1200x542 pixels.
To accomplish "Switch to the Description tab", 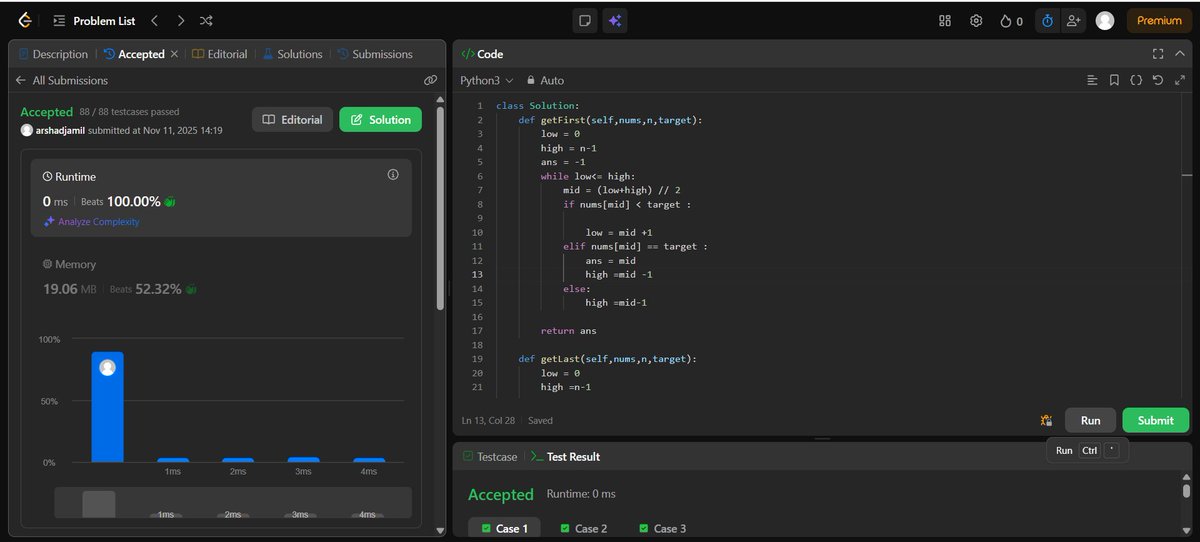I will point(53,54).
